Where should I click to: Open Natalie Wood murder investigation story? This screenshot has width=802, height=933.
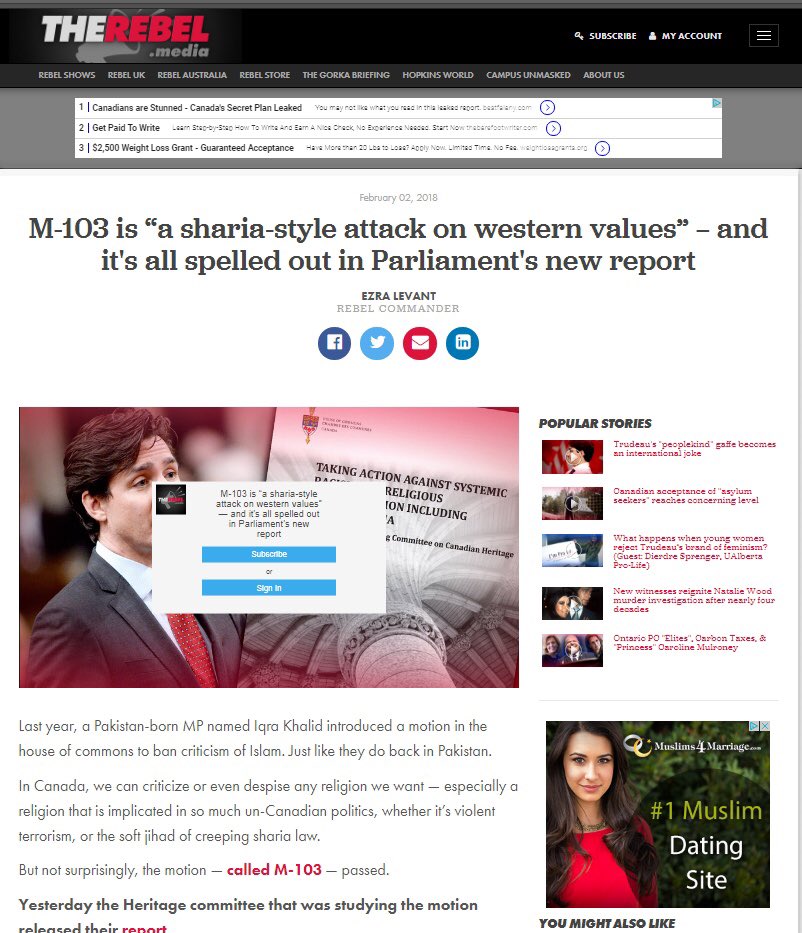point(694,600)
